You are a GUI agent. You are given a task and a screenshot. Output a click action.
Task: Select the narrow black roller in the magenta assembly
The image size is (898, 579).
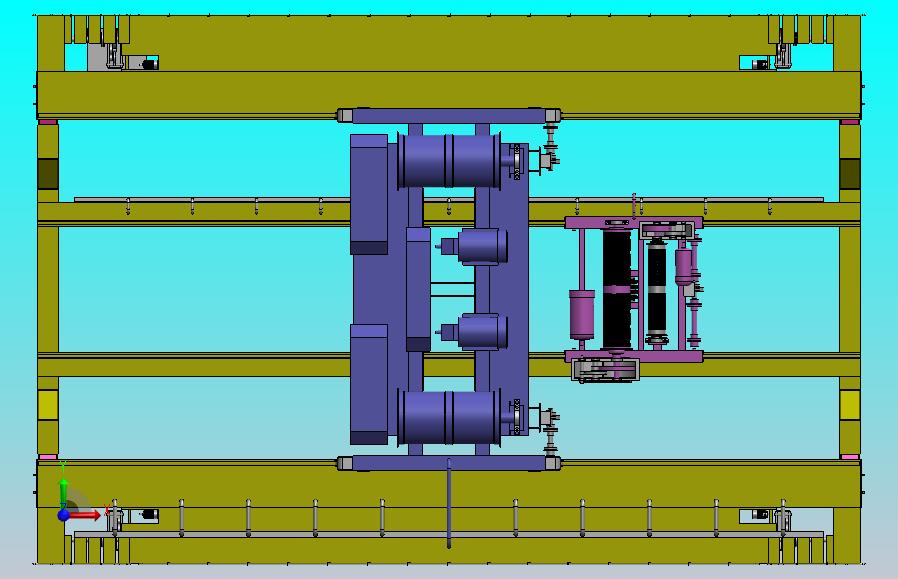click(656, 291)
